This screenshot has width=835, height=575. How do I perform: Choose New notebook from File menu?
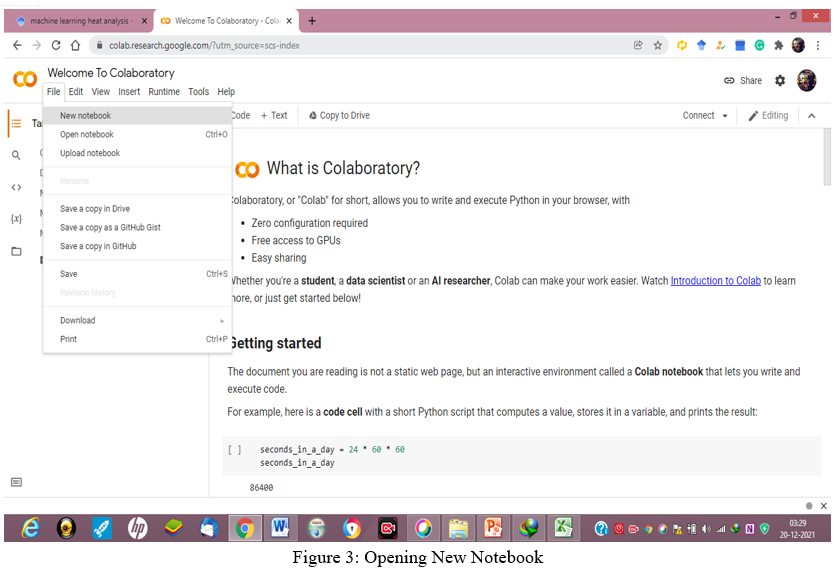click(137, 116)
